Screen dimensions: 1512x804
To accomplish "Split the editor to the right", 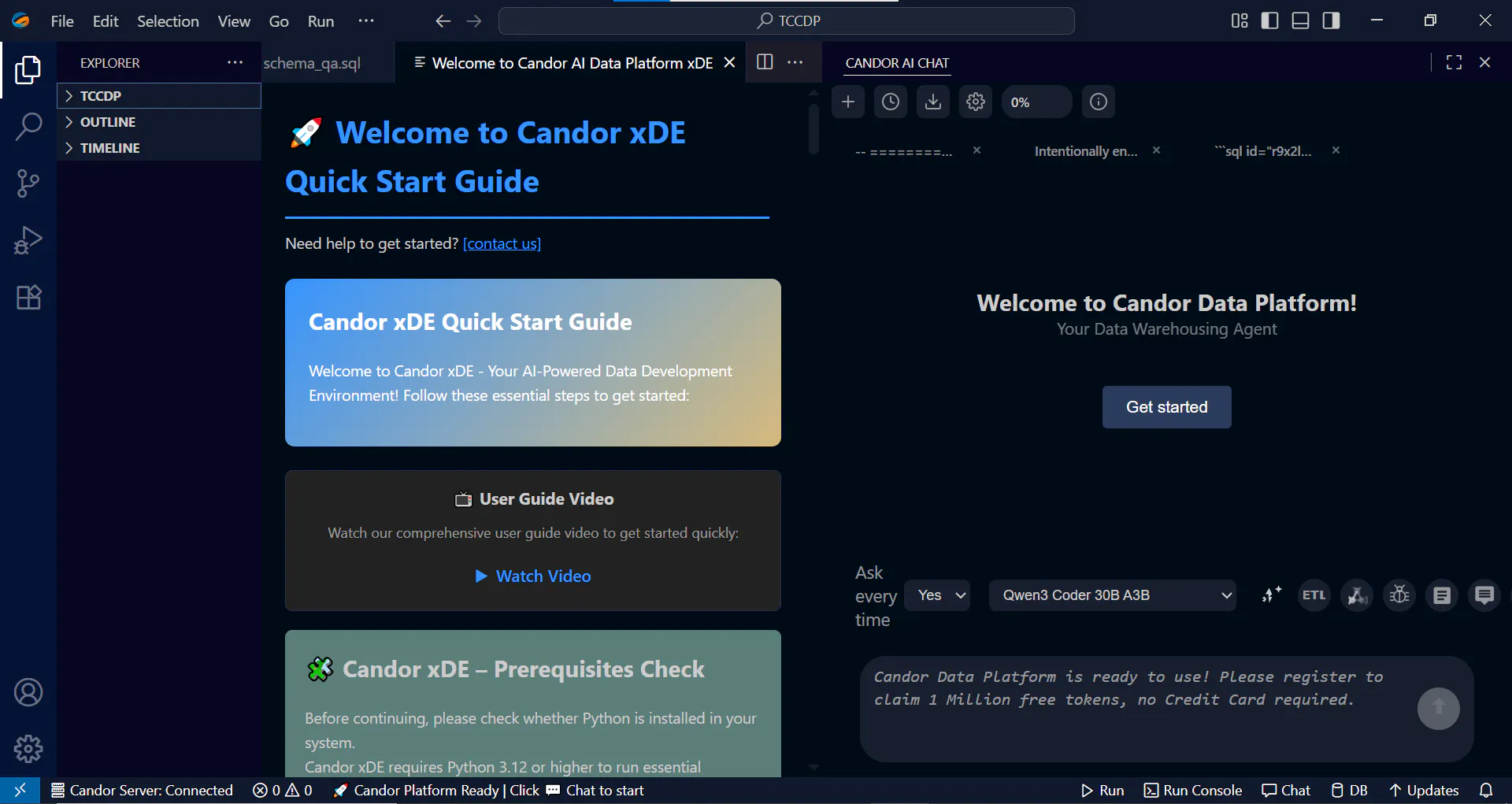I will click(x=765, y=62).
